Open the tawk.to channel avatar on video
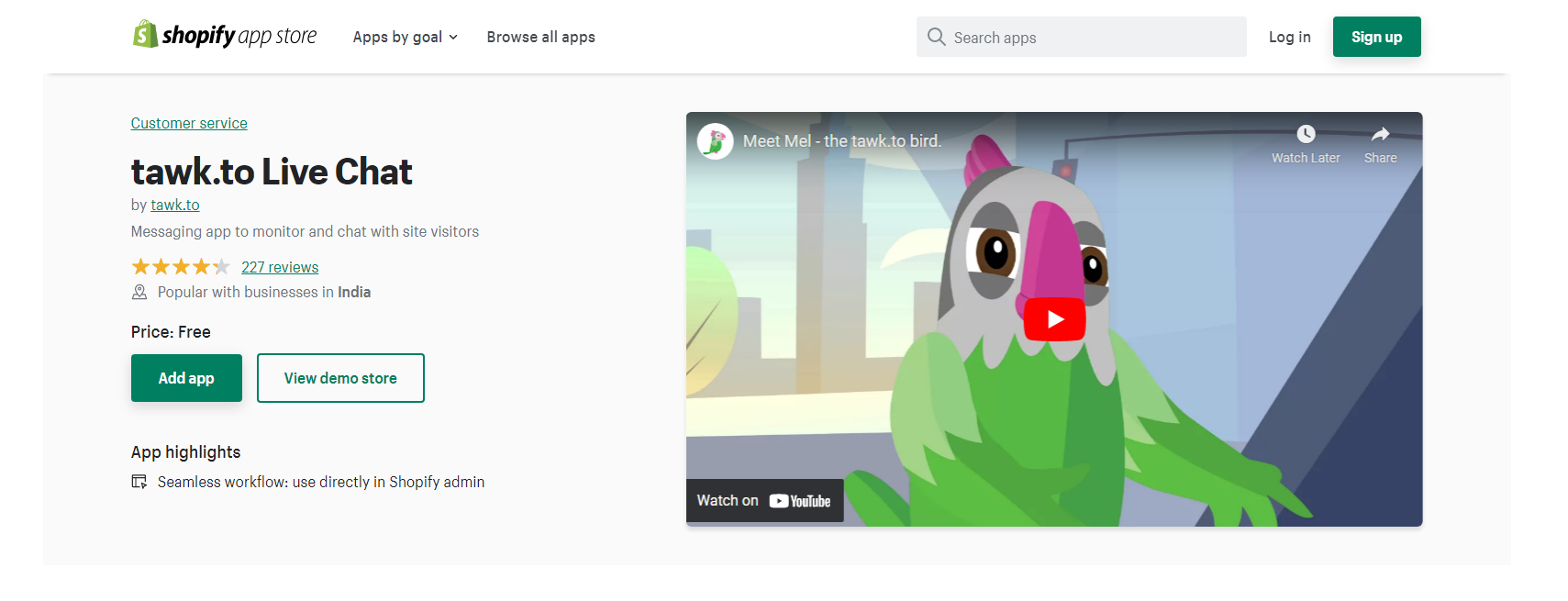Screen dimensions: 1568x601 [715, 141]
